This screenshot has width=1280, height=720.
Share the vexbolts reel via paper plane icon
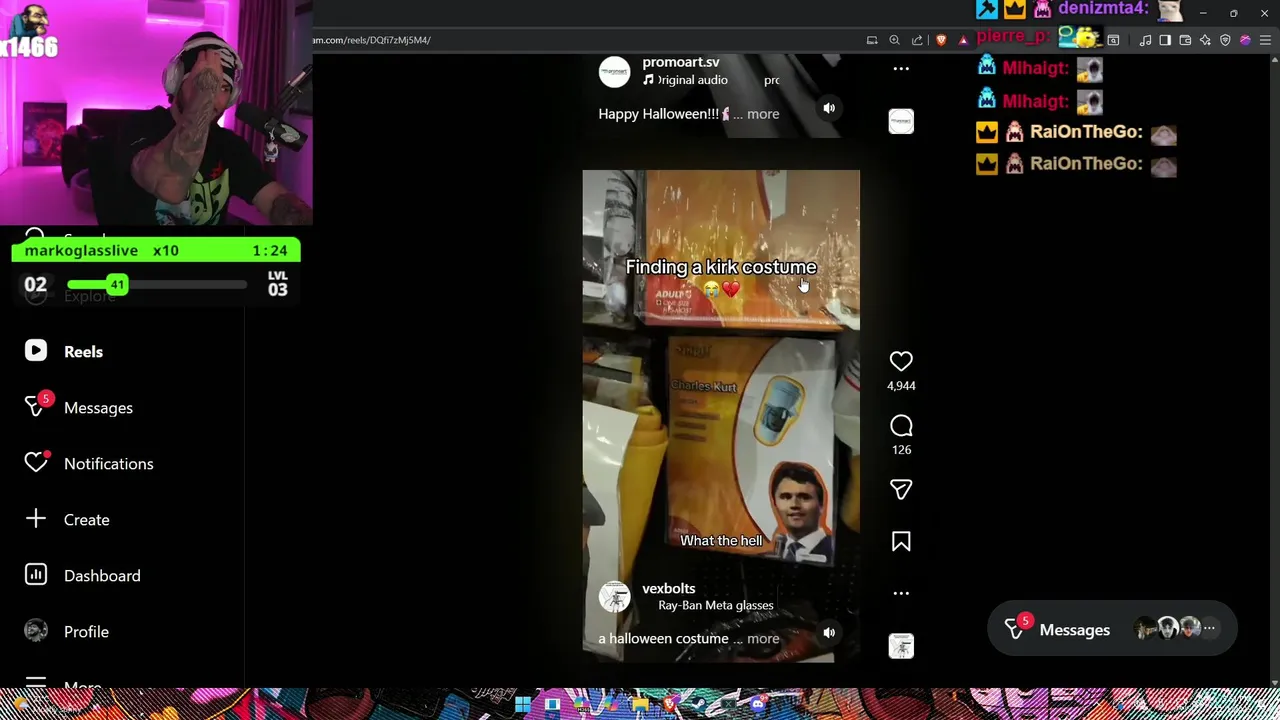pyautogui.click(x=901, y=490)
